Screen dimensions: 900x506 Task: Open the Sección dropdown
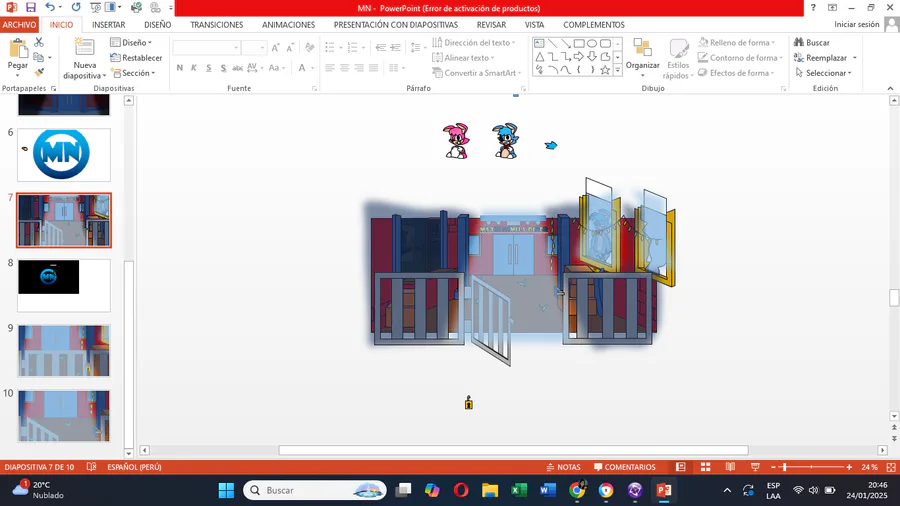pyautogui.click(x=134, y=73)
